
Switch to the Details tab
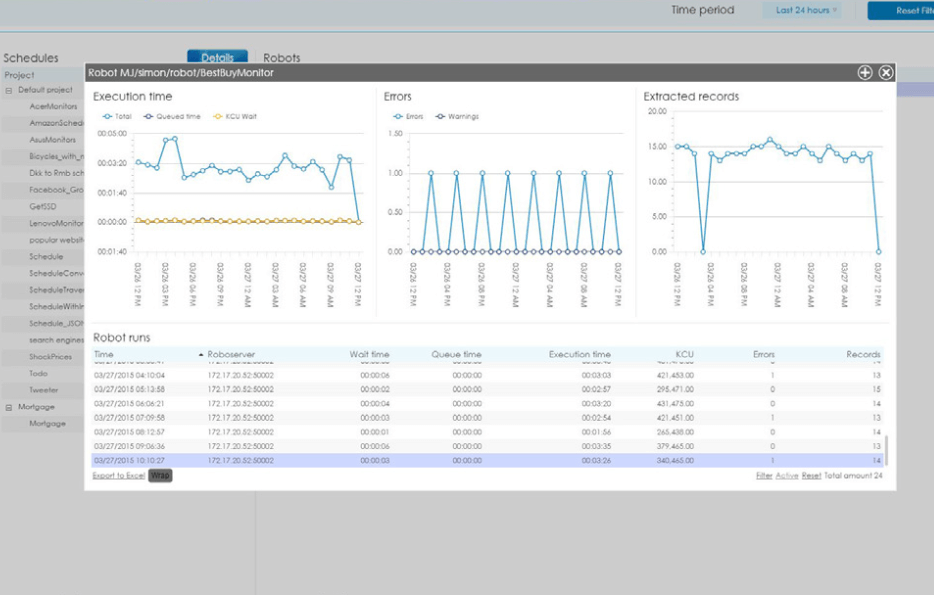click(x=217, y=57)
